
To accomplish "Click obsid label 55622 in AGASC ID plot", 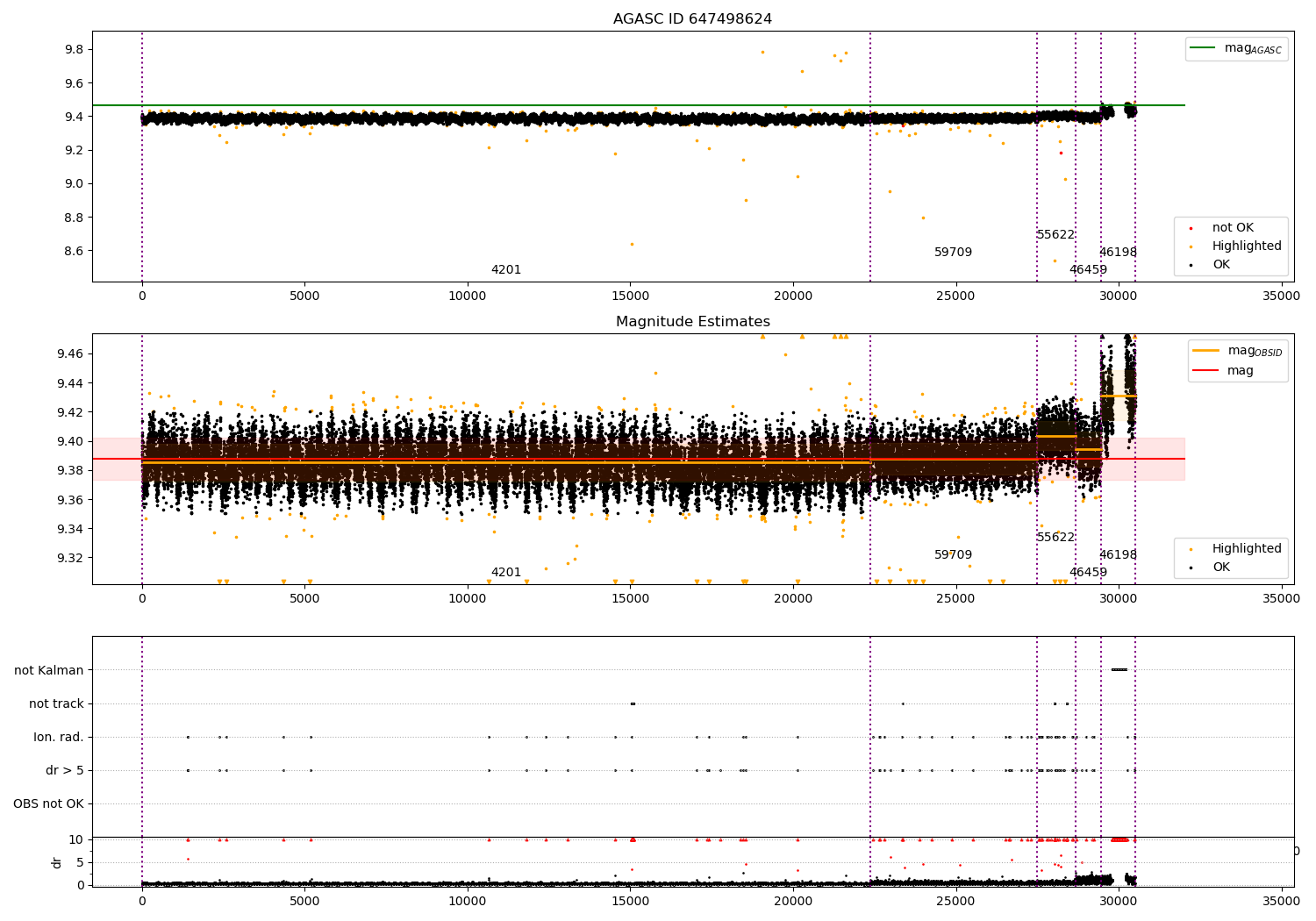I will point(1055,234).
